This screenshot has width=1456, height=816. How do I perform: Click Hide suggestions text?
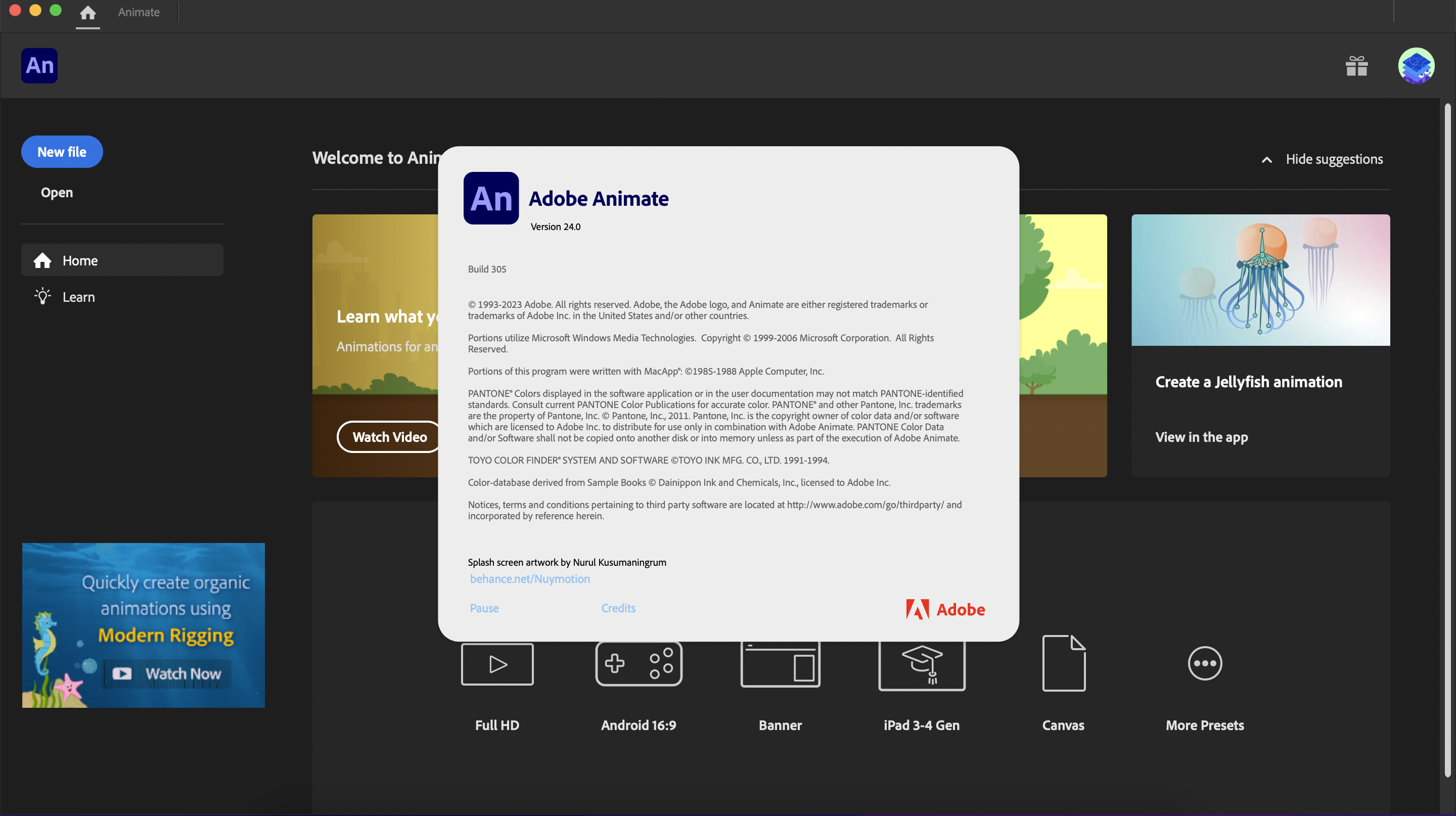coord(1335,159)
